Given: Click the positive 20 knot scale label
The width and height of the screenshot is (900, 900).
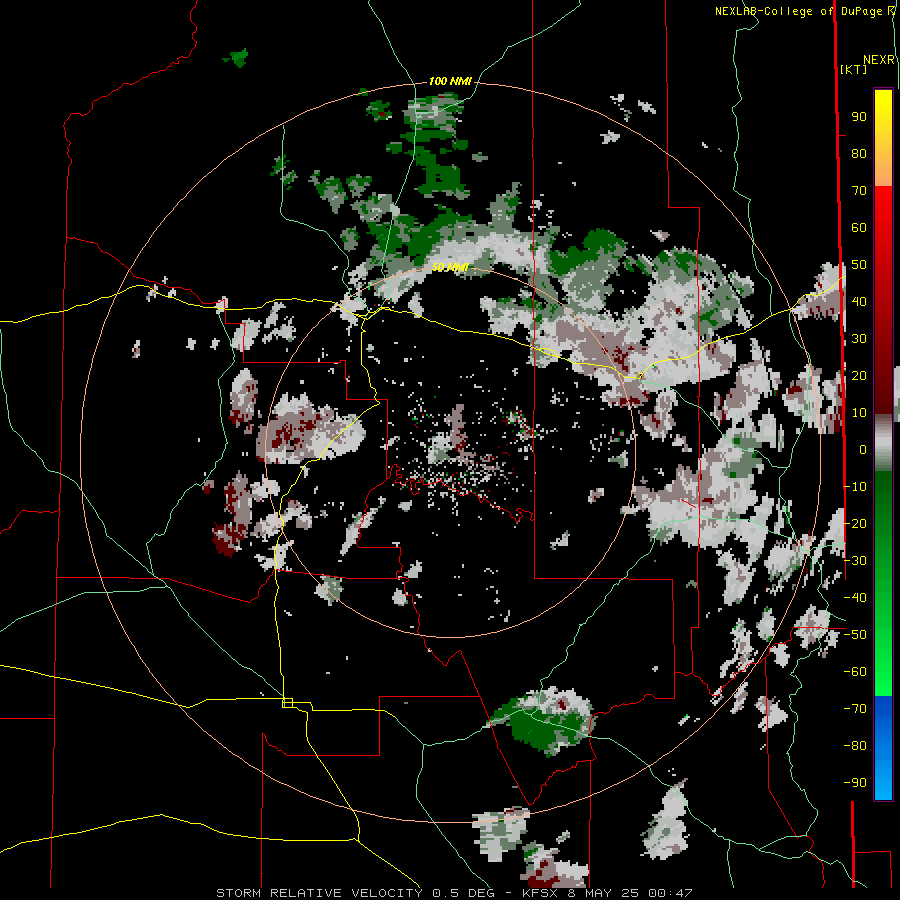Looking at the screenshot, I should coord(859,376).
